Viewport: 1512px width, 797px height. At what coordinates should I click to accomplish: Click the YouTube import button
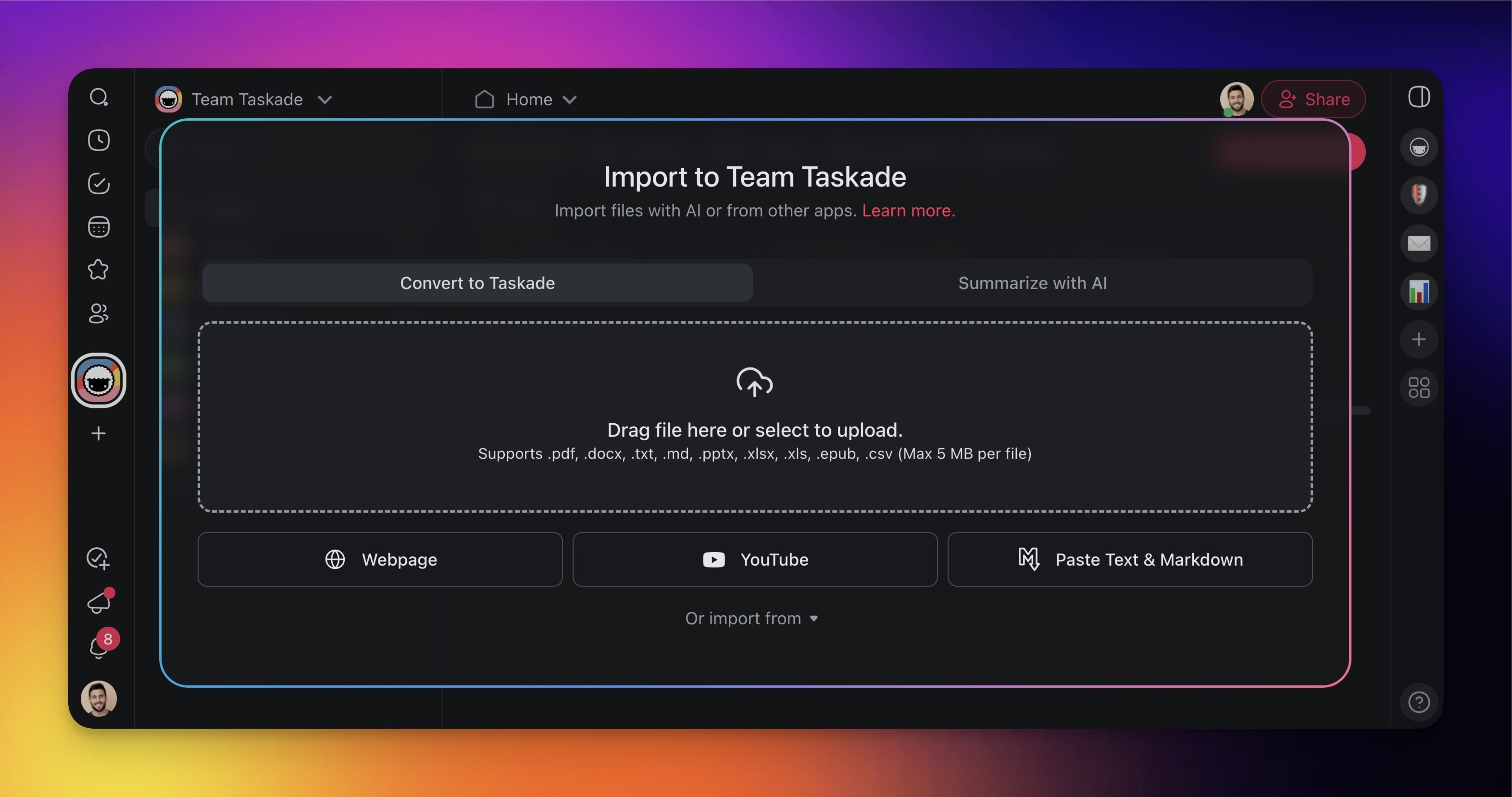point(755,559)
